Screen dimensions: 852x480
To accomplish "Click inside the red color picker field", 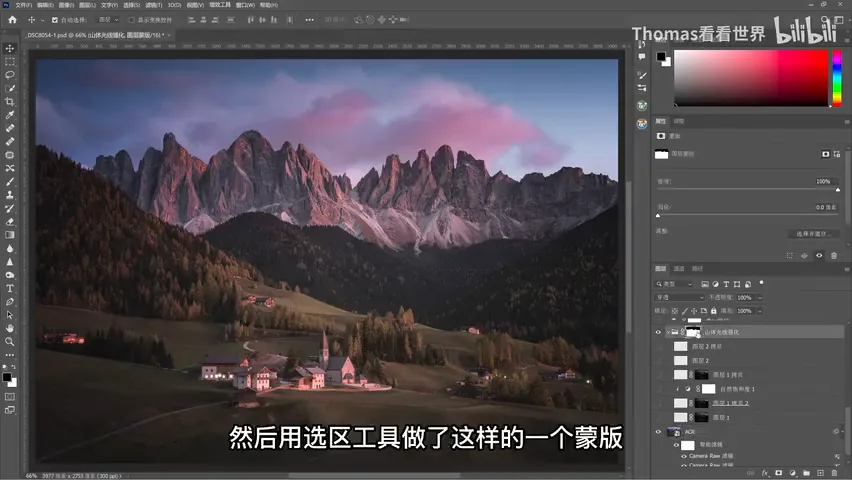I will click(751, 78).
